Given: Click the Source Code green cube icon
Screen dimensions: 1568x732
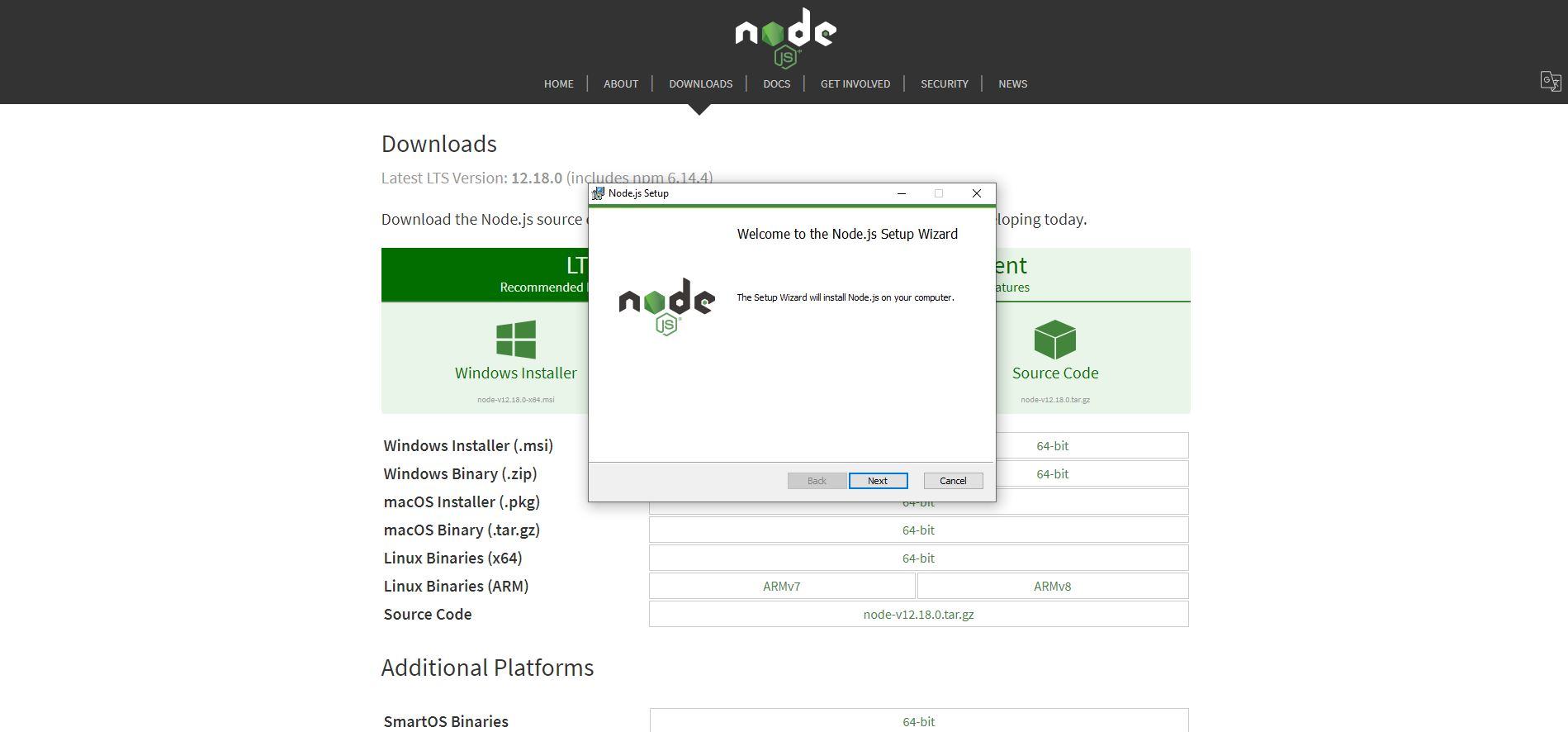Looking at the screenshot, I should point(1054,340).
